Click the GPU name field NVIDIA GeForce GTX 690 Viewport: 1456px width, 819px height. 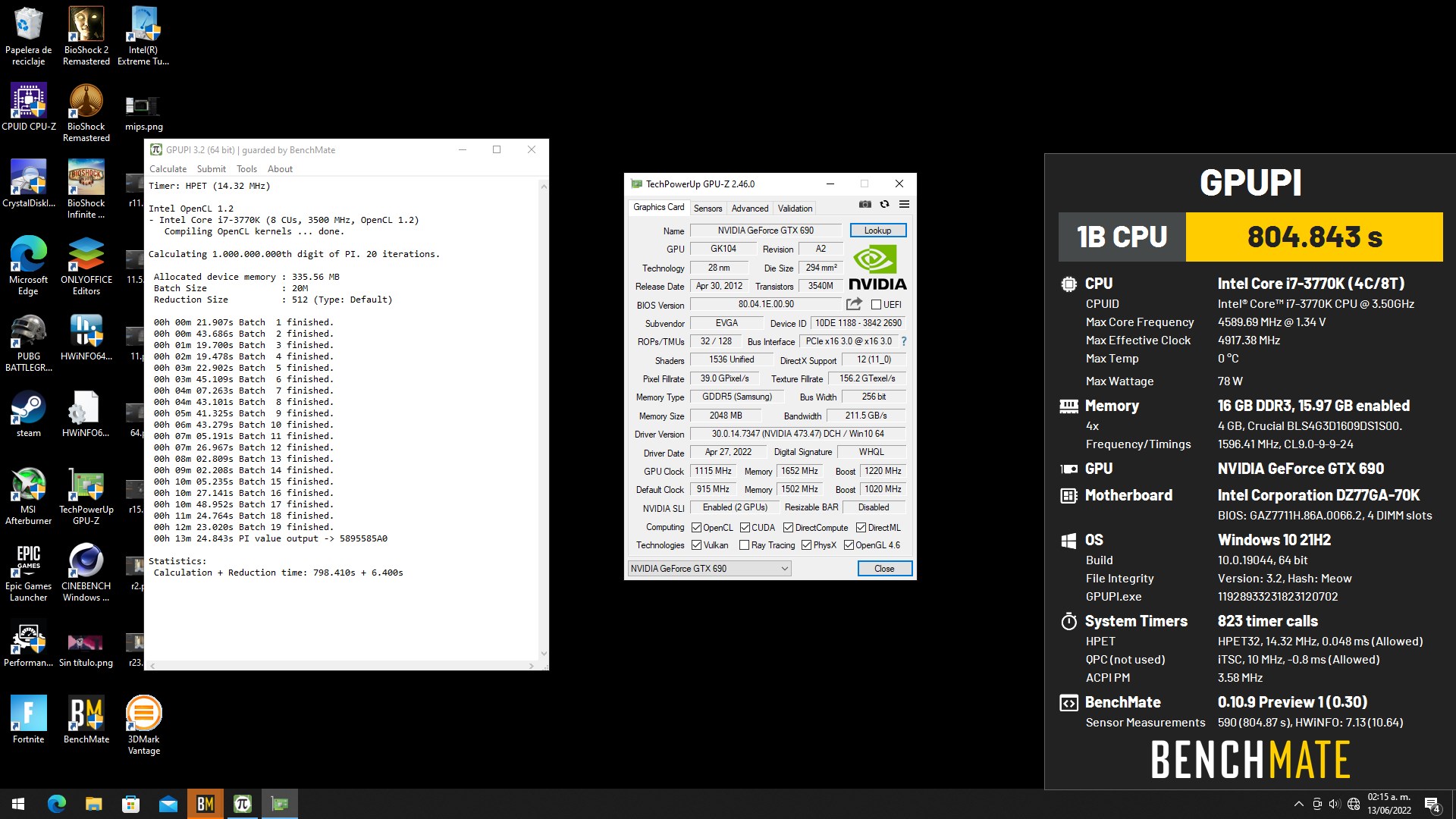766,231
